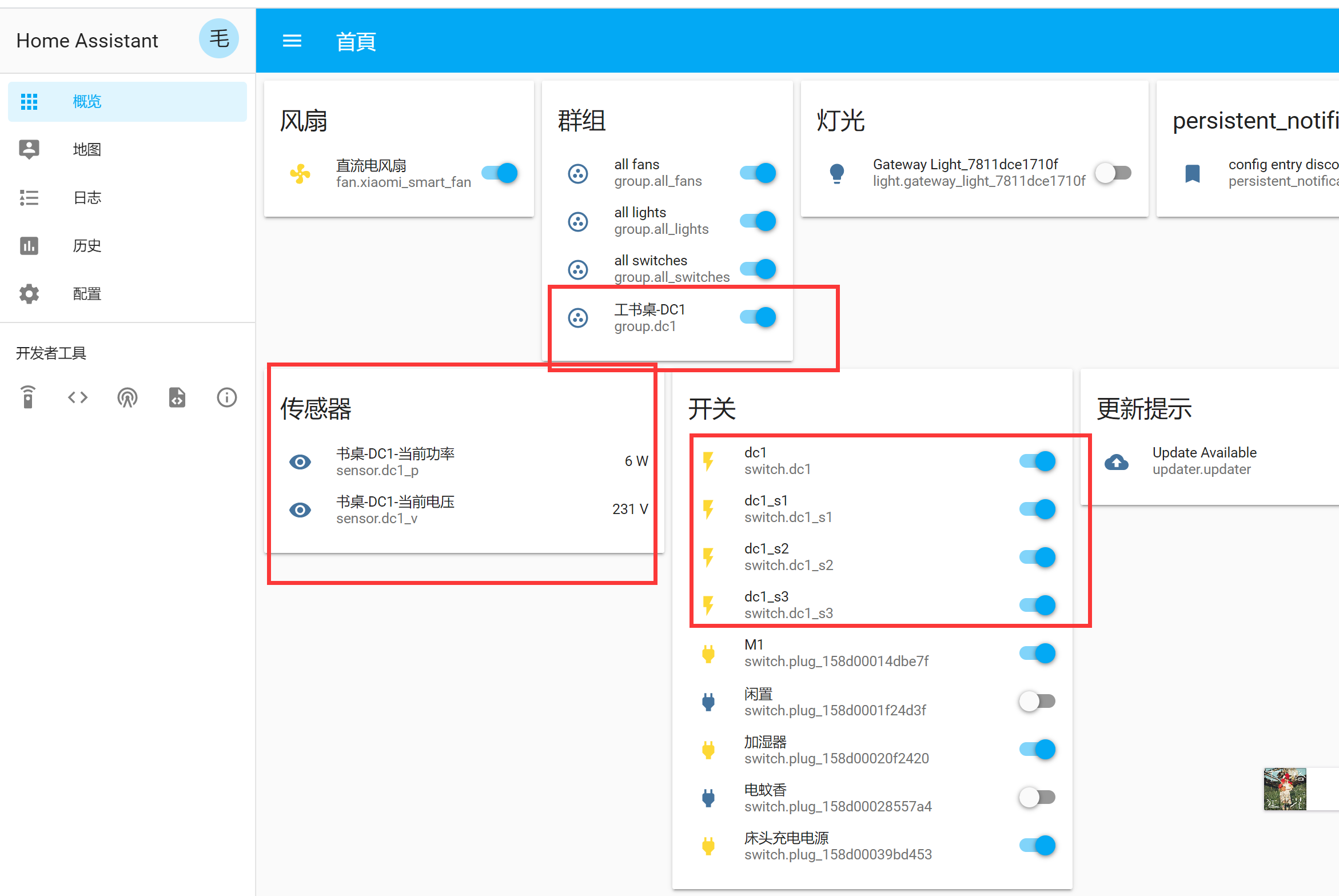Screen dimensions: 1339x896
Task: Click the Gateway Light bulb icon
Action: (x=837, y=173)
